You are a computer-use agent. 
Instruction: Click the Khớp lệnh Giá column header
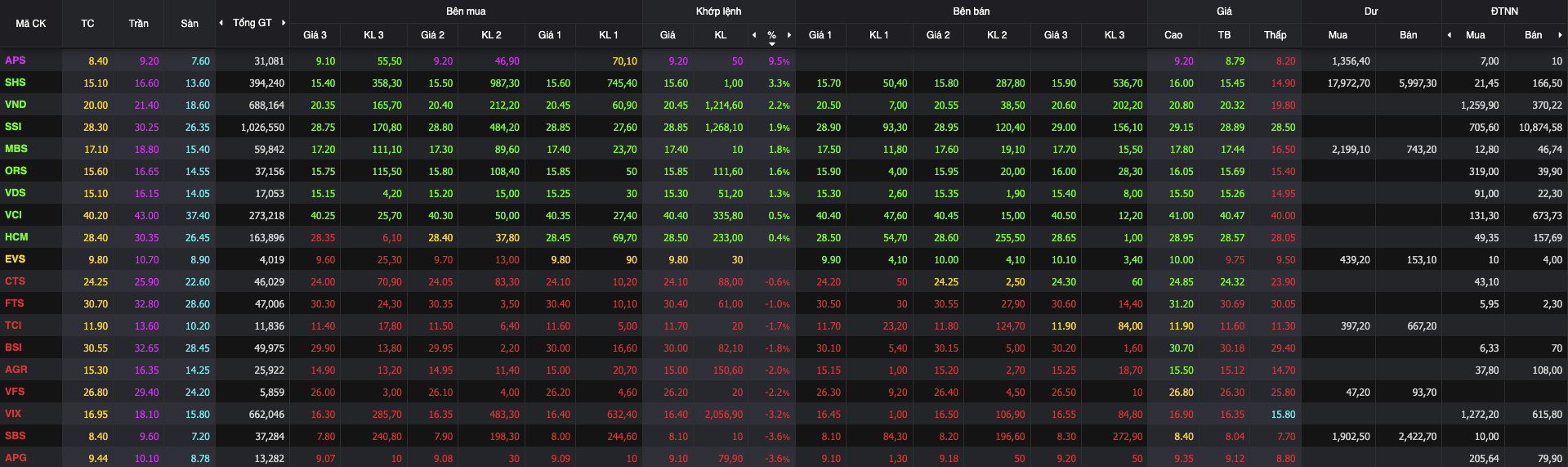(668, 35)
